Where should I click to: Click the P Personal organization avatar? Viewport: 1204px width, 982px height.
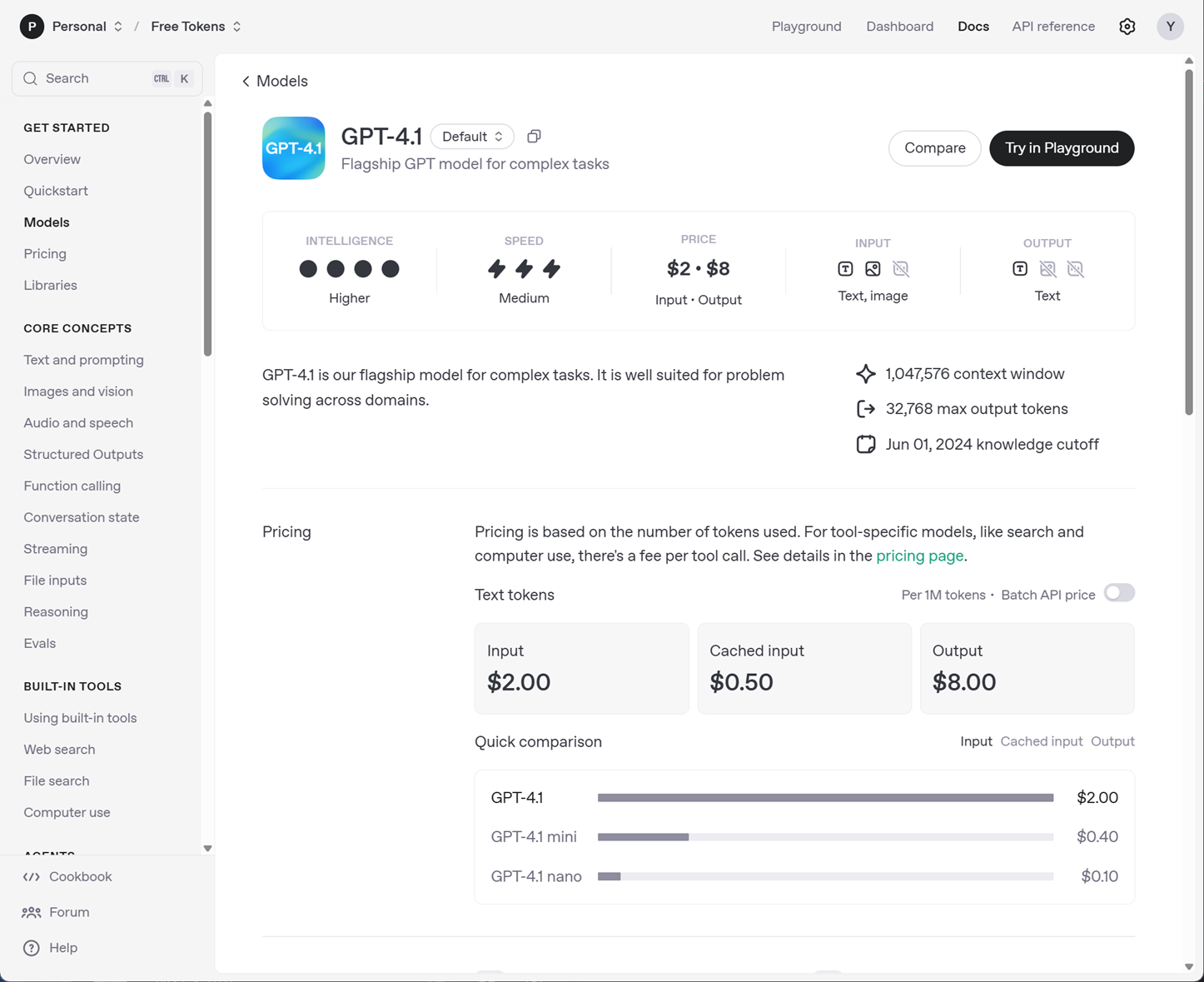point(32,27)
